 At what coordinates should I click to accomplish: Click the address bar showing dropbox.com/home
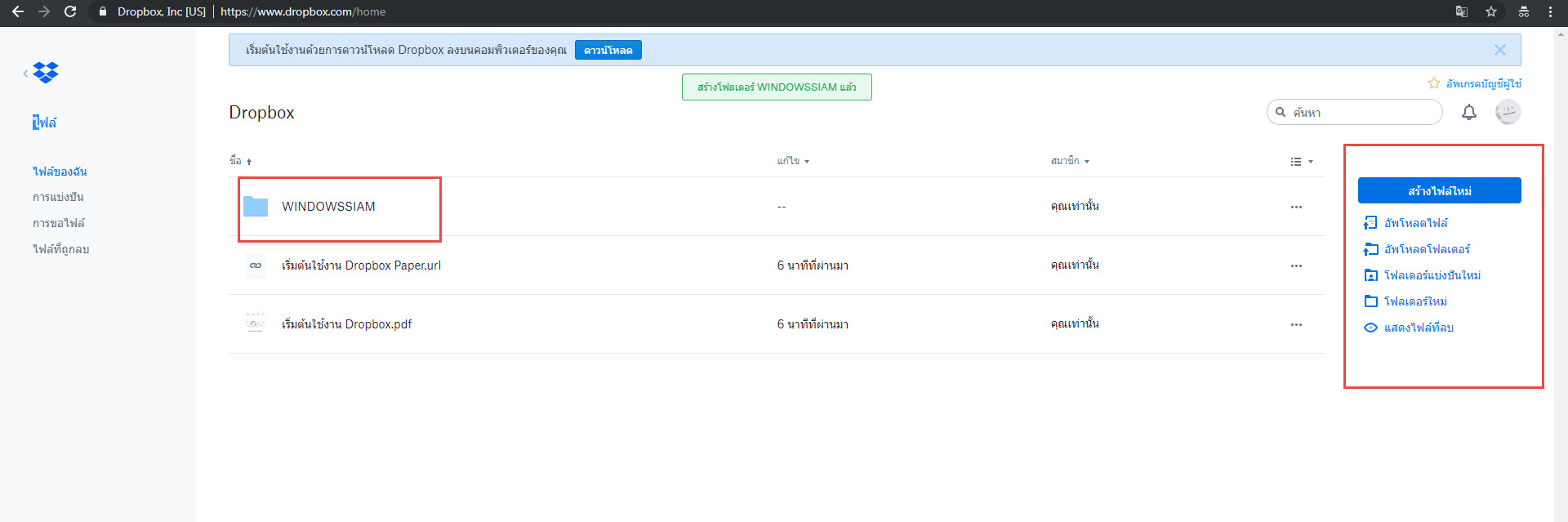point(303,11)
